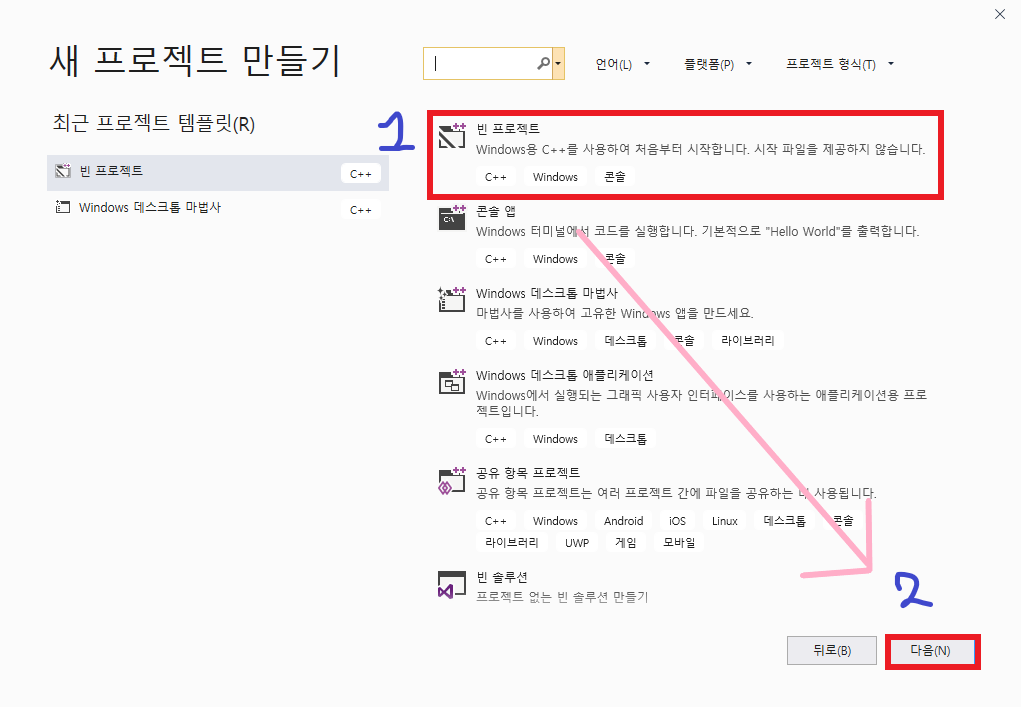Screen dimensions: 1021x707
Task: Click the C++ tag under 빈 프로젝트
Action: [496, 177]
